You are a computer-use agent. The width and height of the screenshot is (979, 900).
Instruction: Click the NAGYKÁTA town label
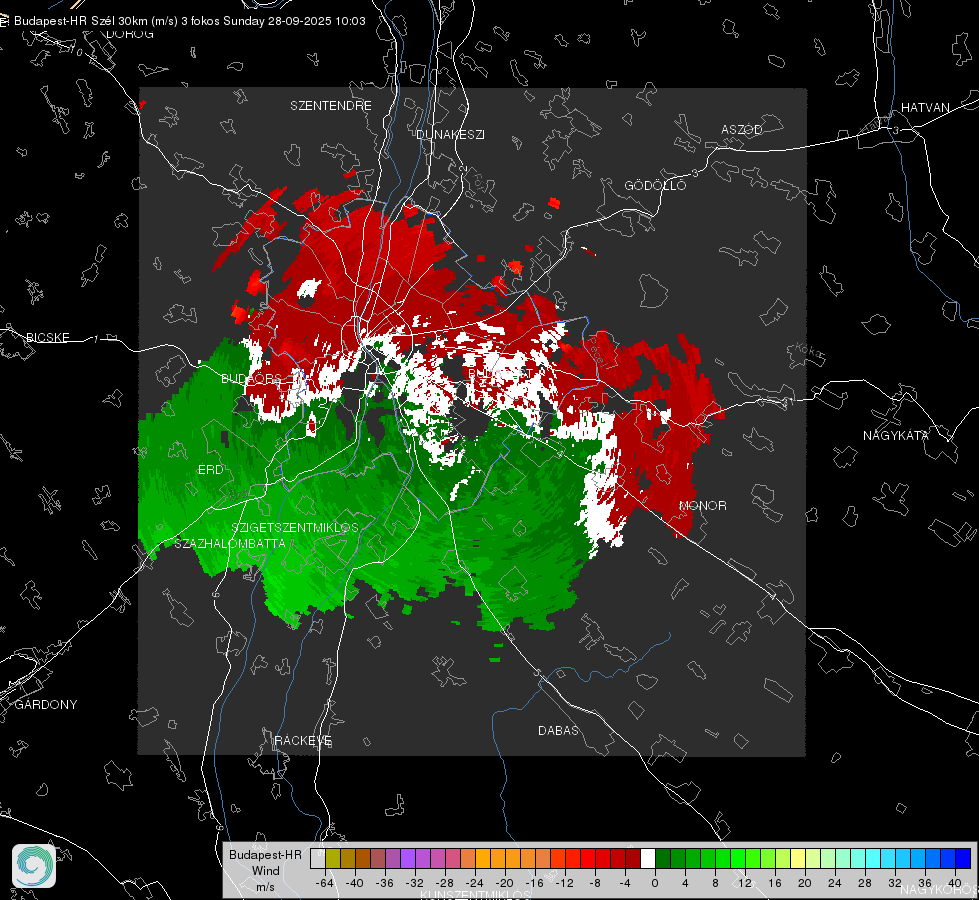pos(896,436)
